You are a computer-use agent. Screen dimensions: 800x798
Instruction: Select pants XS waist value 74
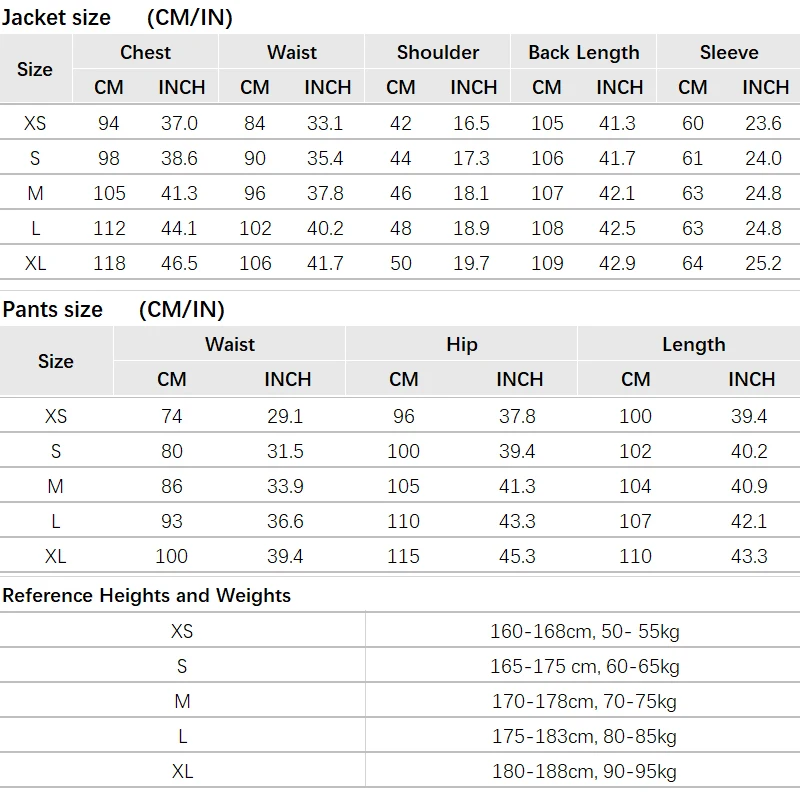171,416
